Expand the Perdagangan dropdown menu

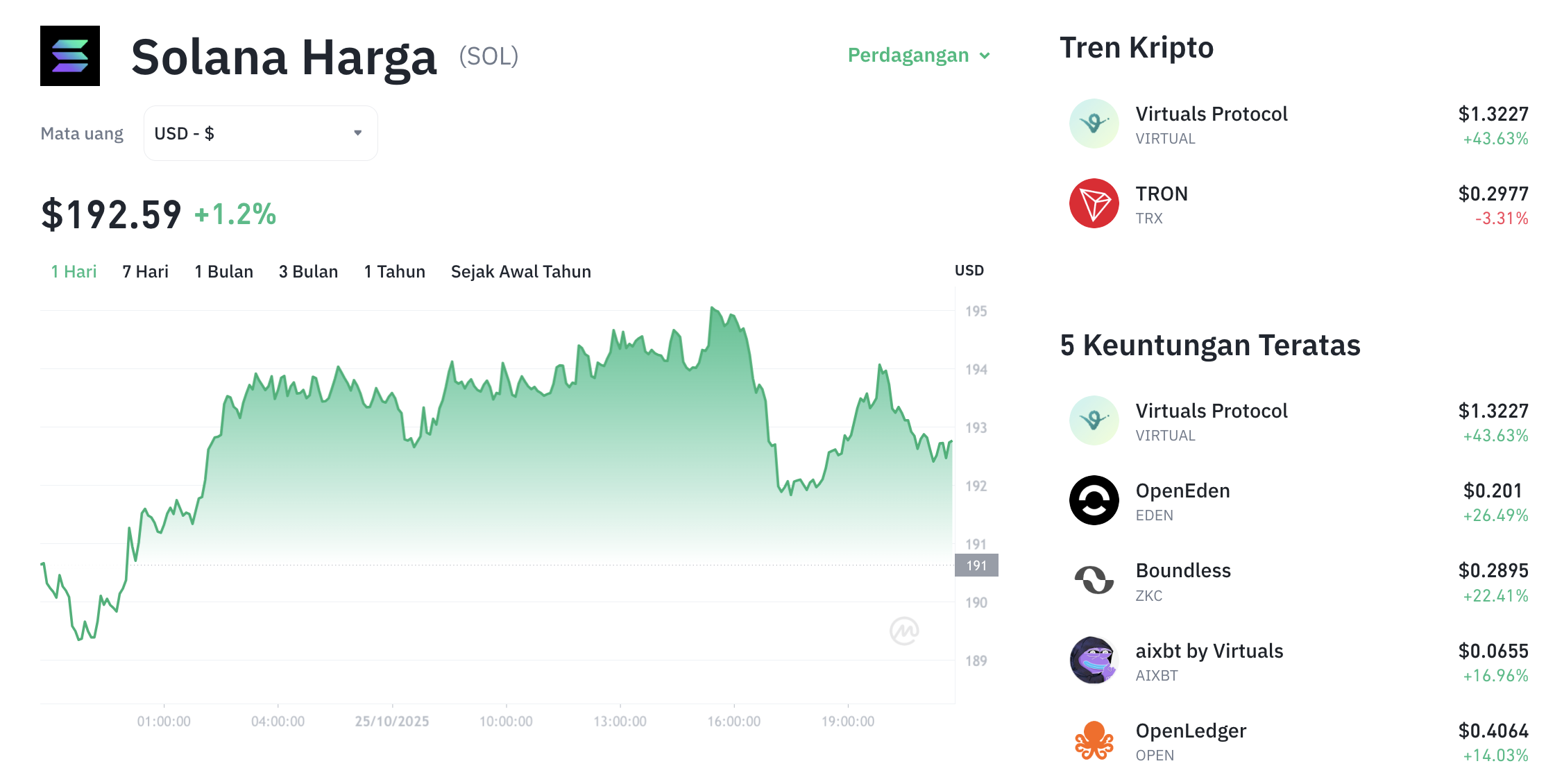(x=919, y=56)
